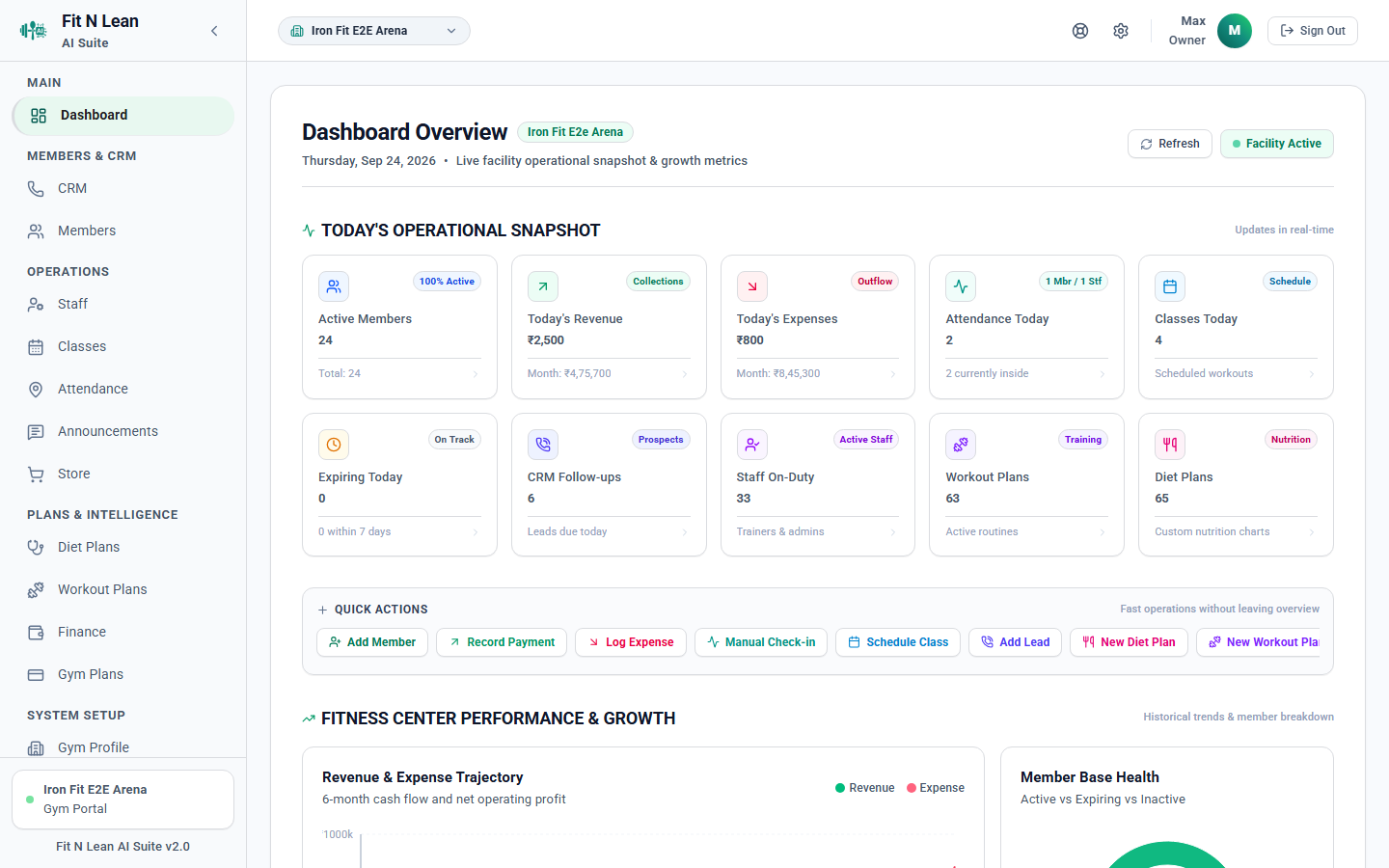
Task: Open CRM from the sidebar
Action: [x=123, y=189]
